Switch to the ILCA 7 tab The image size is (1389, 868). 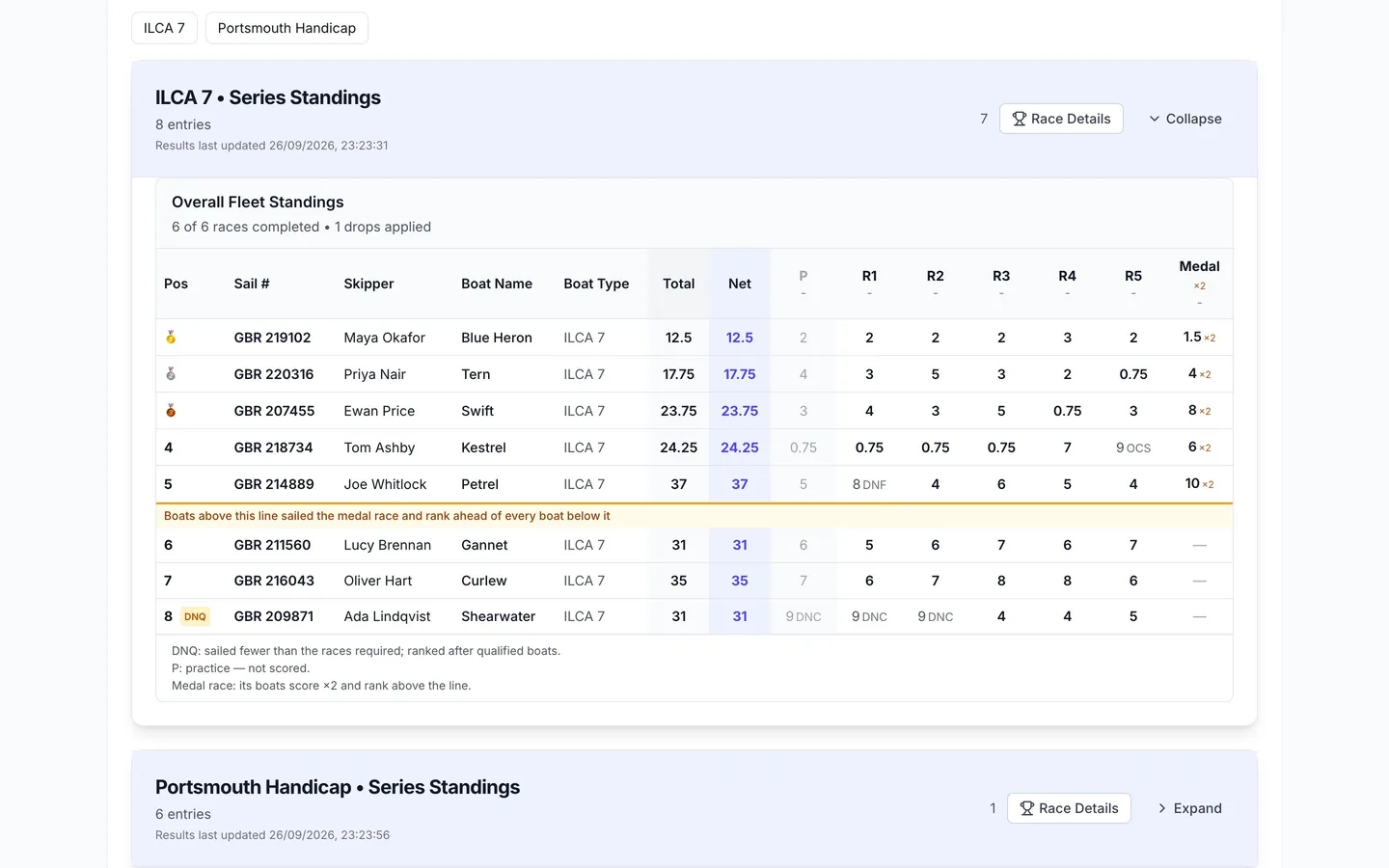[164, 28]
